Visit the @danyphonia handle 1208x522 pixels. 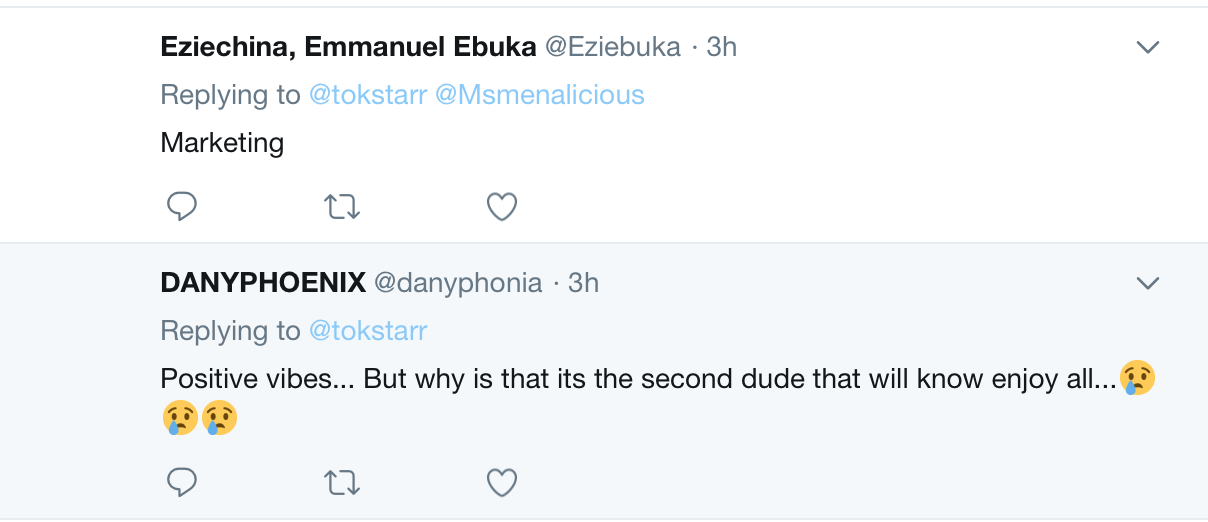point(458,283)
